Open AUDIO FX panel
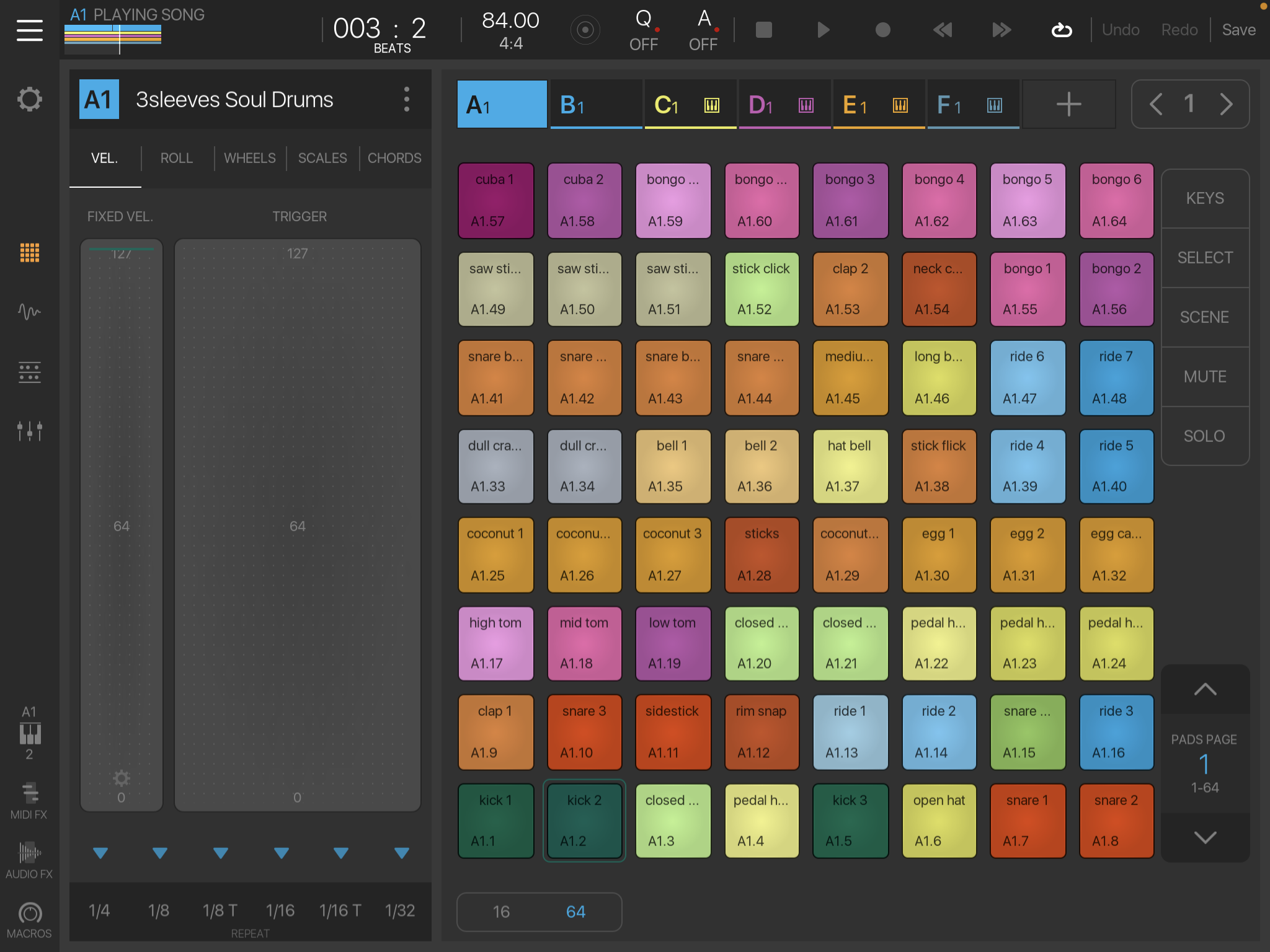Image resolution: width=1270 pixels, height=952 pixels. (x=29, y=860)
